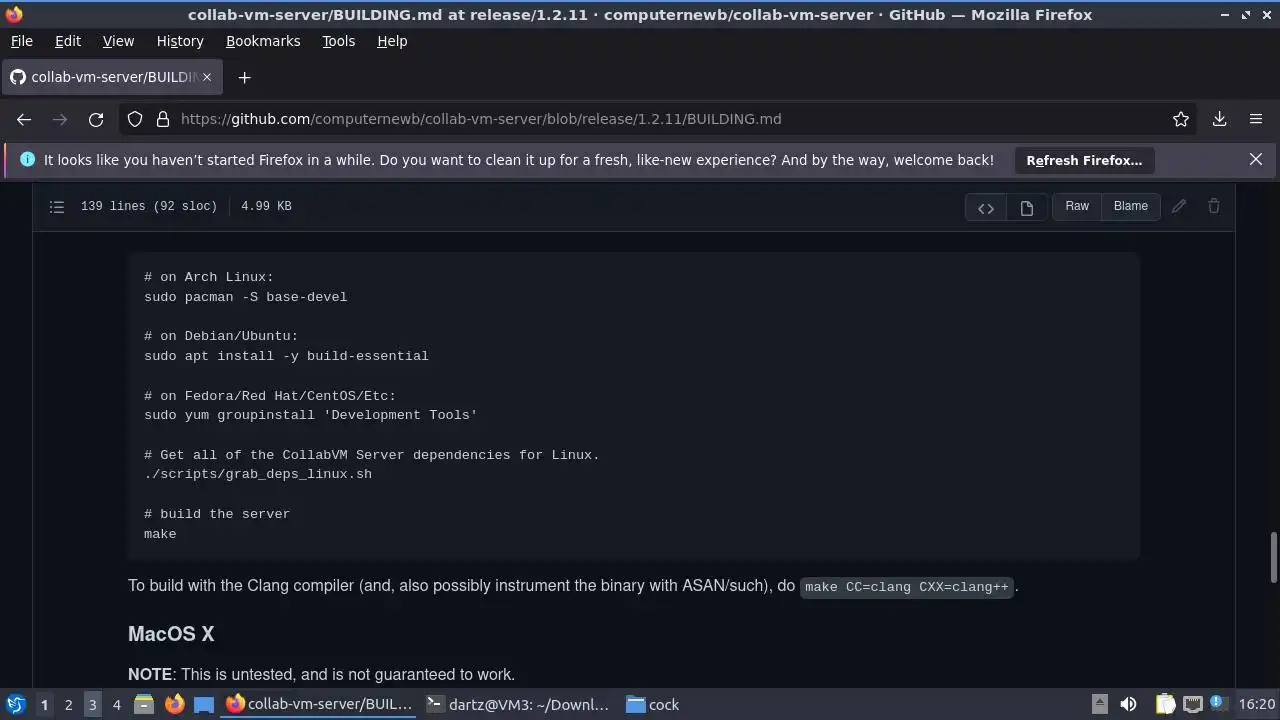Launch Firefox from the taskbar quicklaunch
This screenshot has height=720, width=1280.
(174, 704)
